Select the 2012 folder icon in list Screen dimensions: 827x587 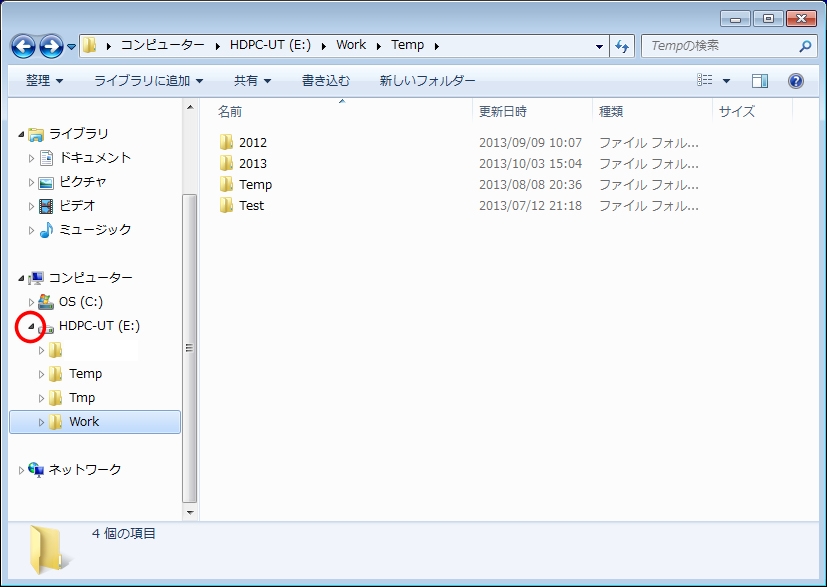(226, 142)
